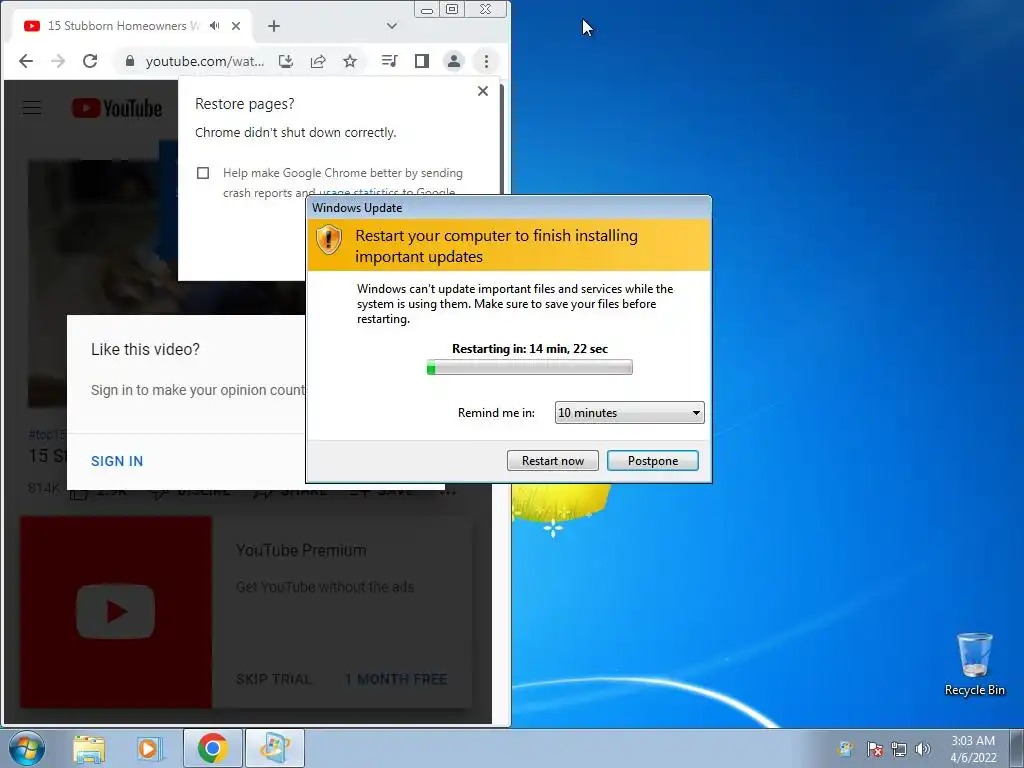This screenshot has height=768, width=1024.
Task: Click the YouTube Premium play thumbnail
Action: [x=116, y=612]
